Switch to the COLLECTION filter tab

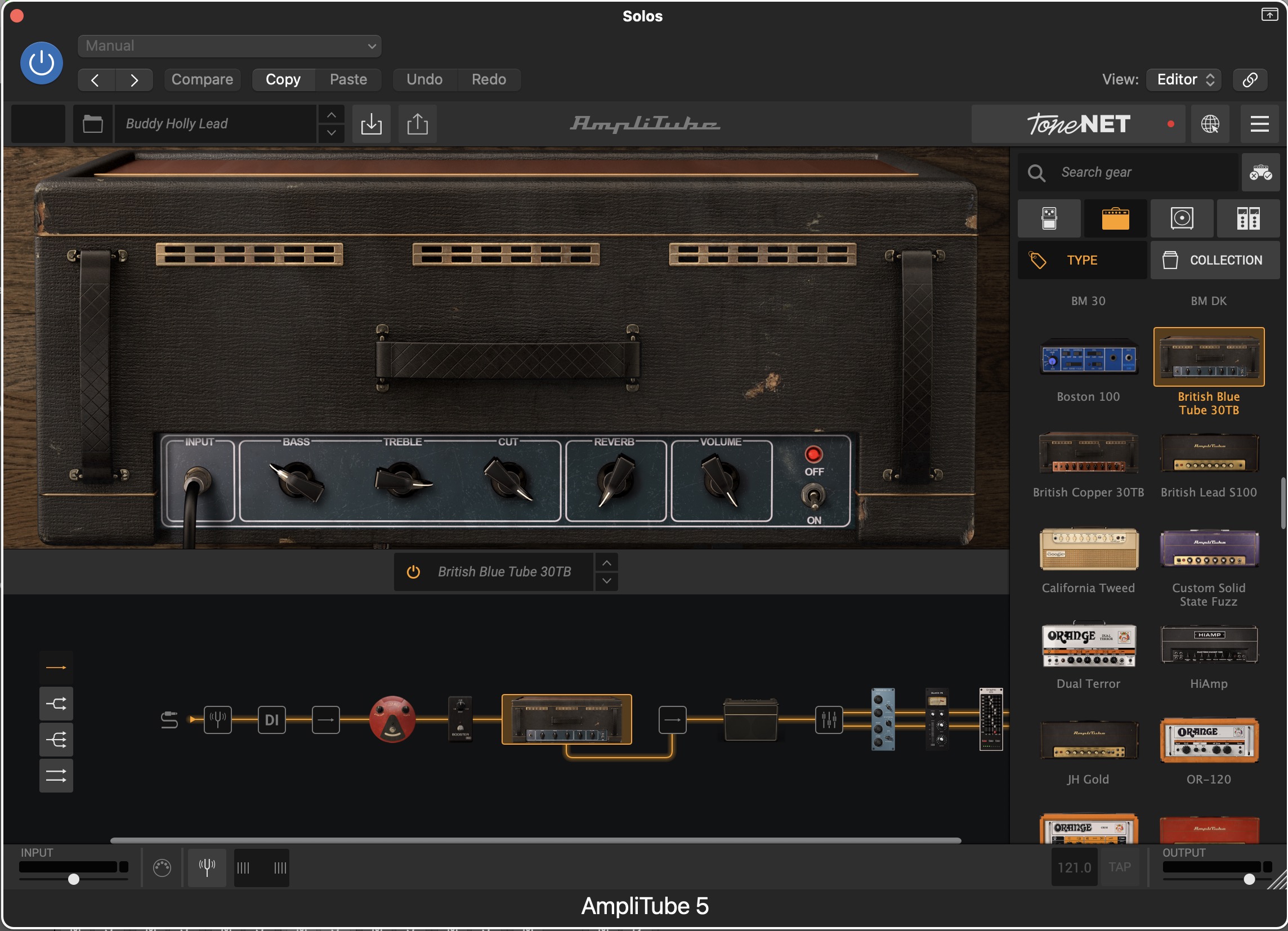coord(1215,260)
